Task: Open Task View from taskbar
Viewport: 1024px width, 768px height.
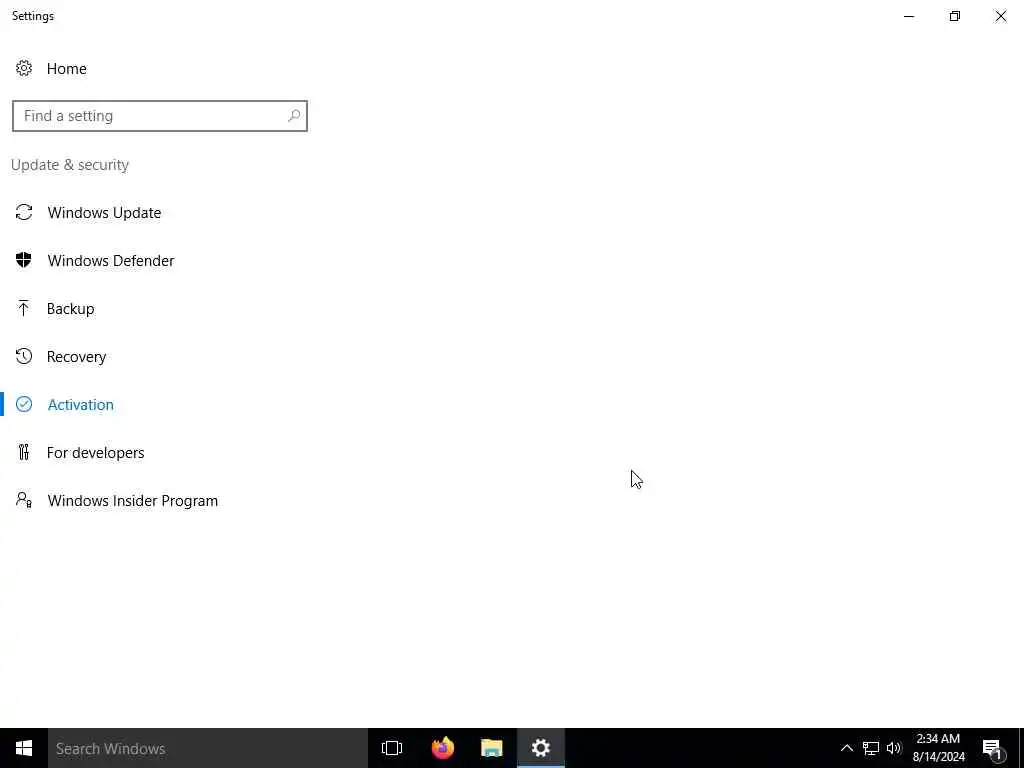Action: pyautogui.click(x=392, y=748)
